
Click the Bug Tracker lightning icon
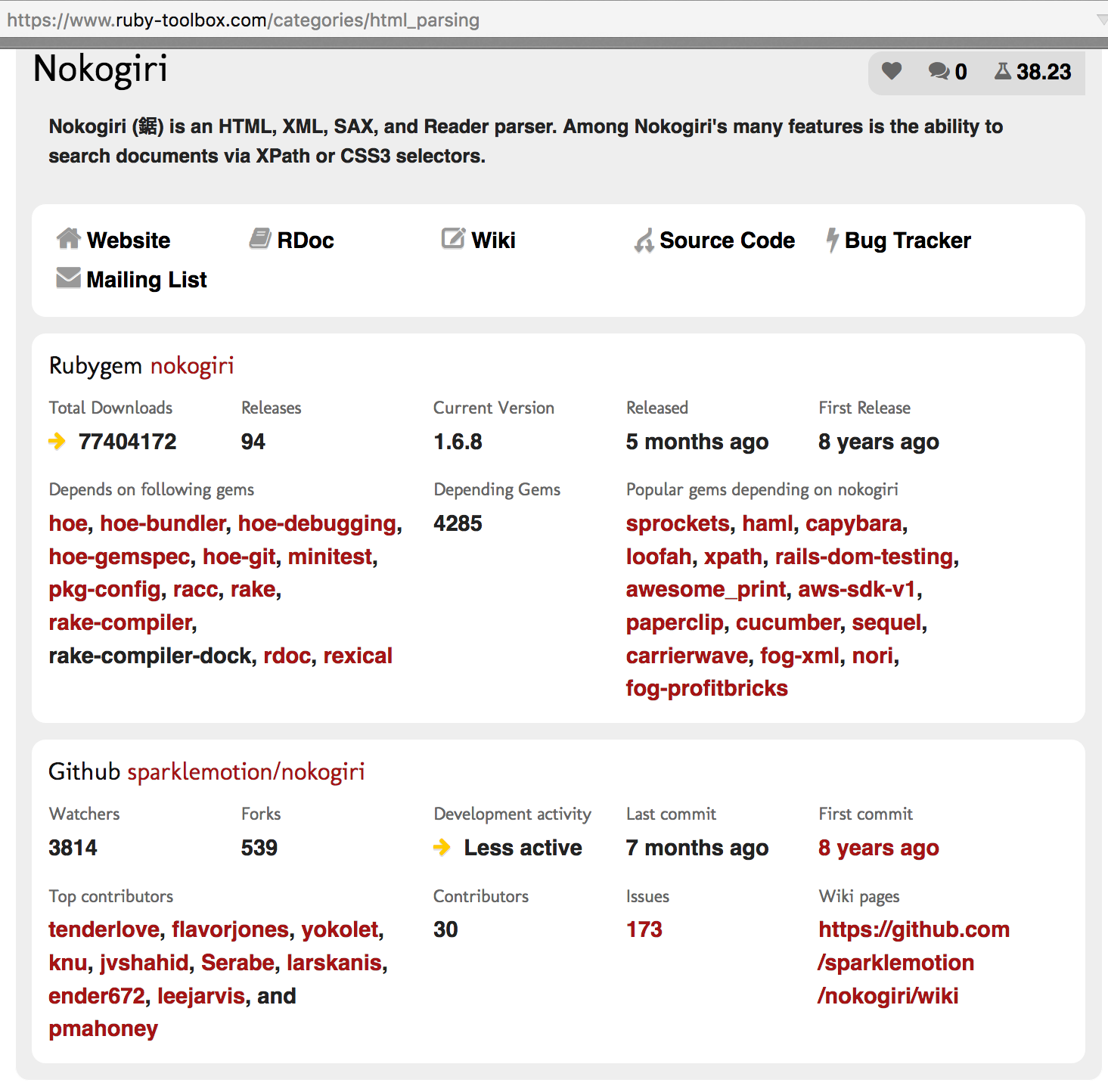(x=832, y=240)
